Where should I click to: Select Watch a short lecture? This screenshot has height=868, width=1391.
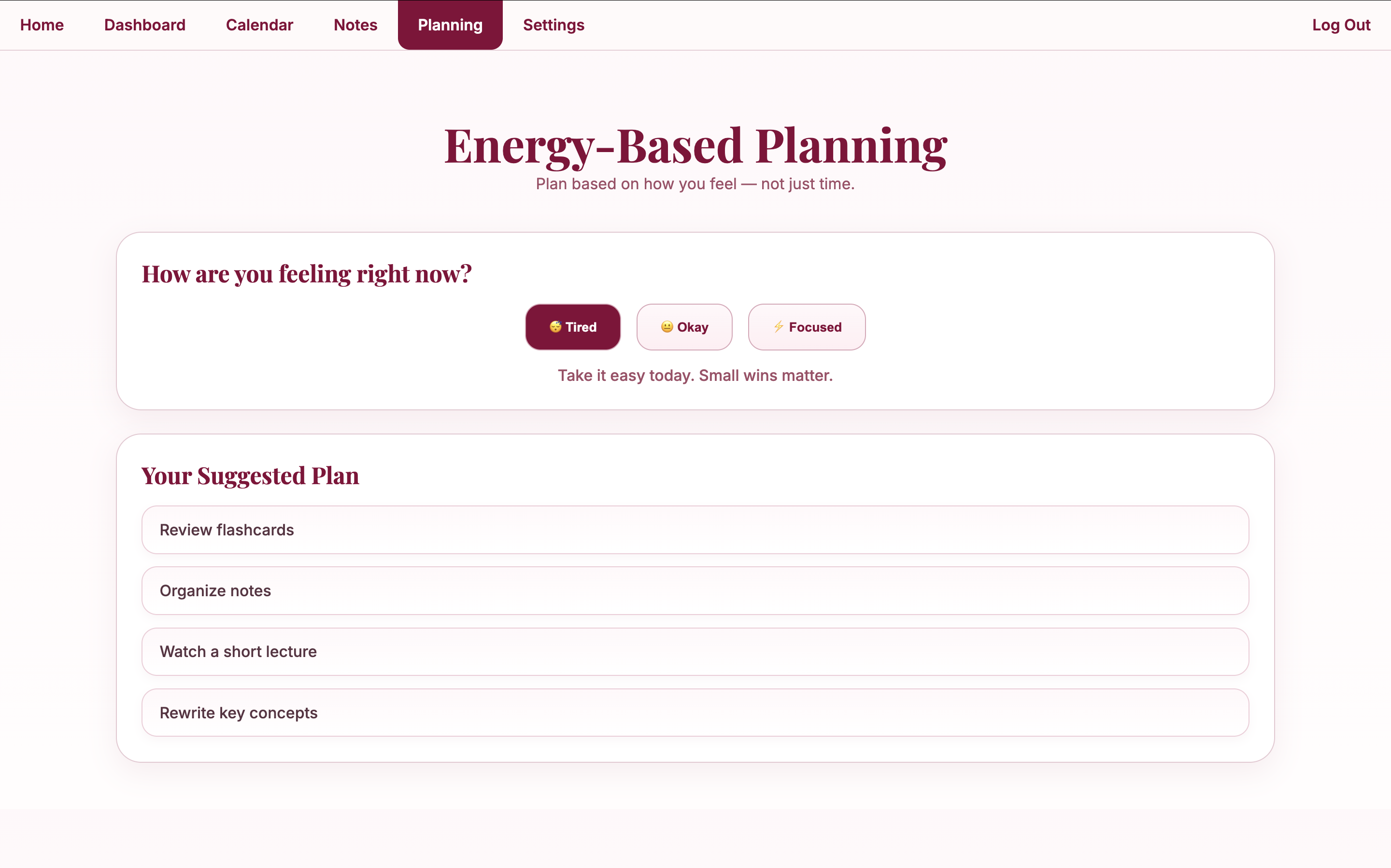tap(695, 651)
